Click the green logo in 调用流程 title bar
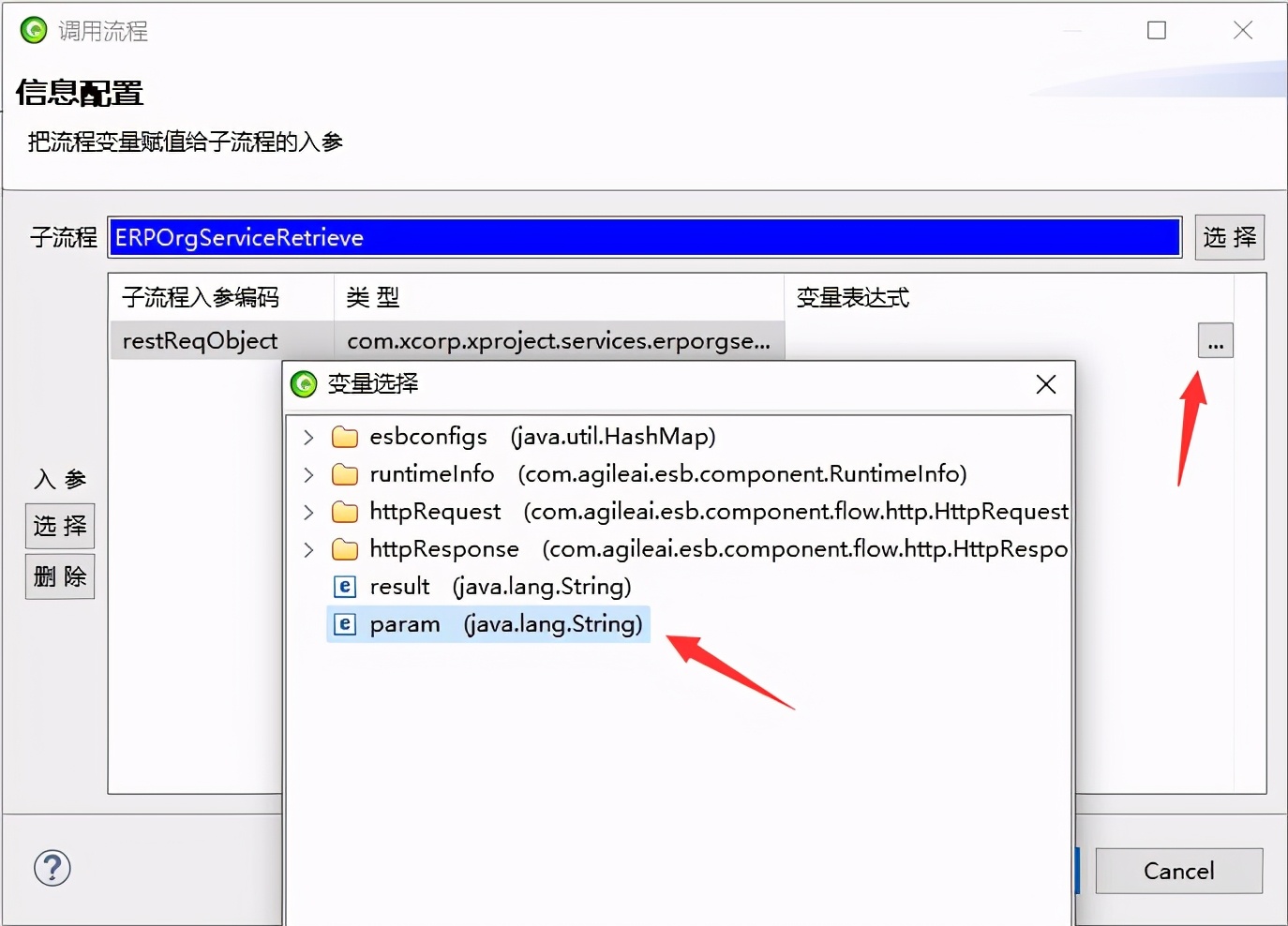 coord(33,29)
